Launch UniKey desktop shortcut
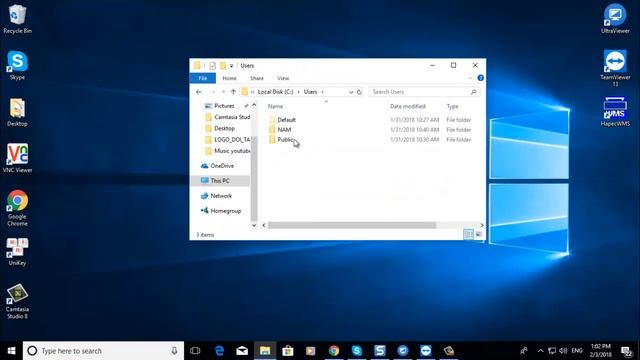 17,252
